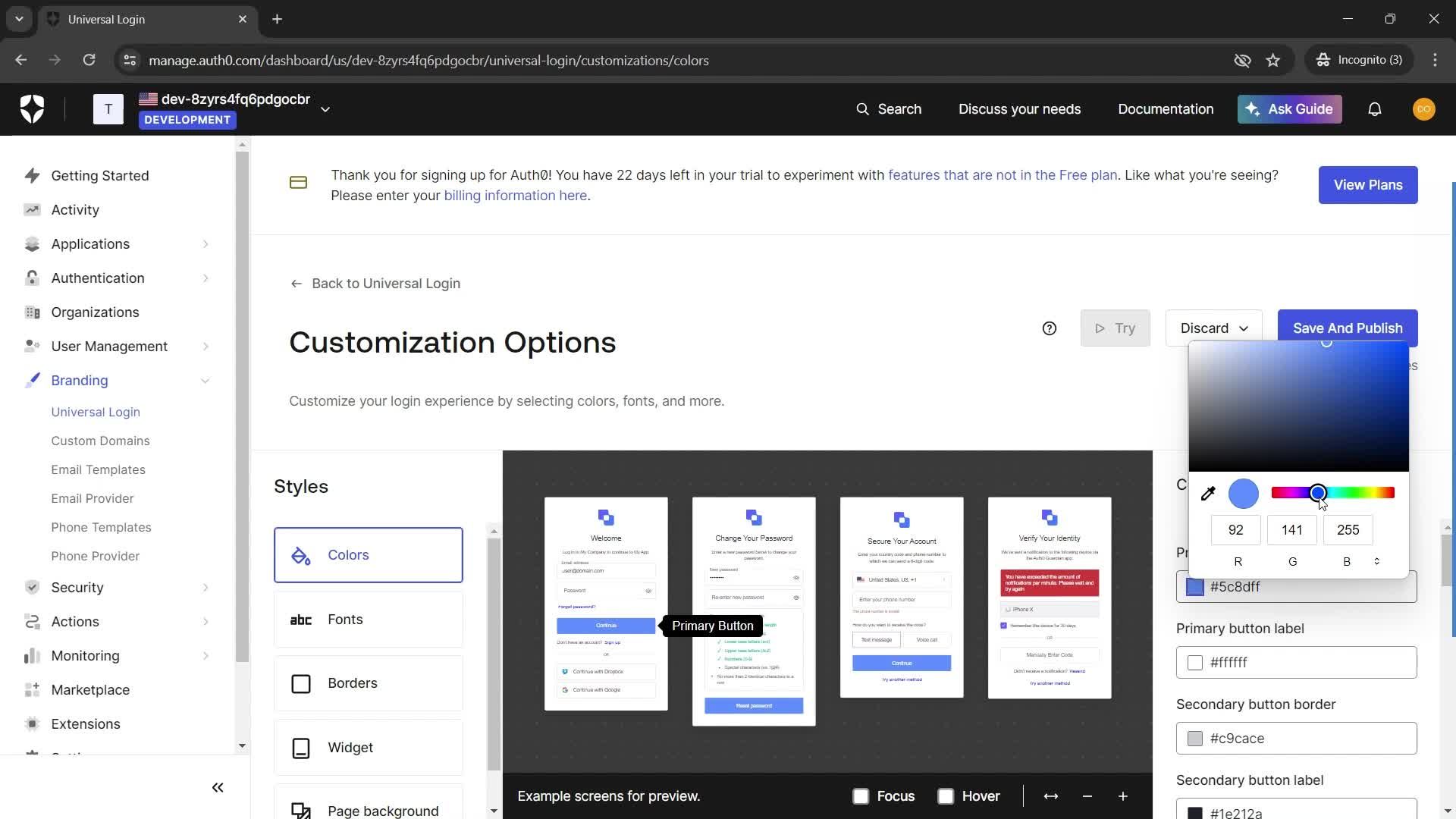The image size is (1456, 819).
Task: Click the primary button color swatch
Action: click(1195, 588)
